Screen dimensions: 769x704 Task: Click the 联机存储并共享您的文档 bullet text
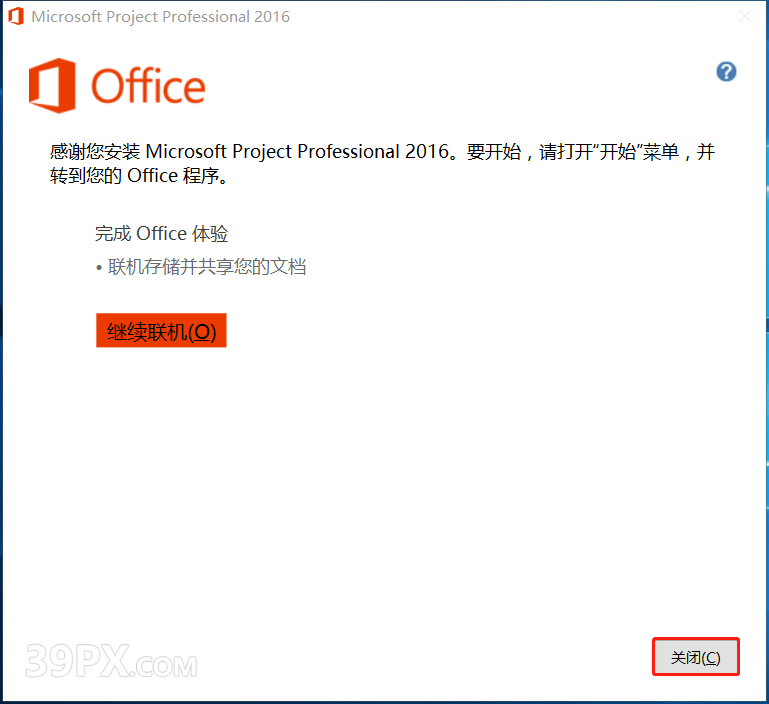coord(207,267)
